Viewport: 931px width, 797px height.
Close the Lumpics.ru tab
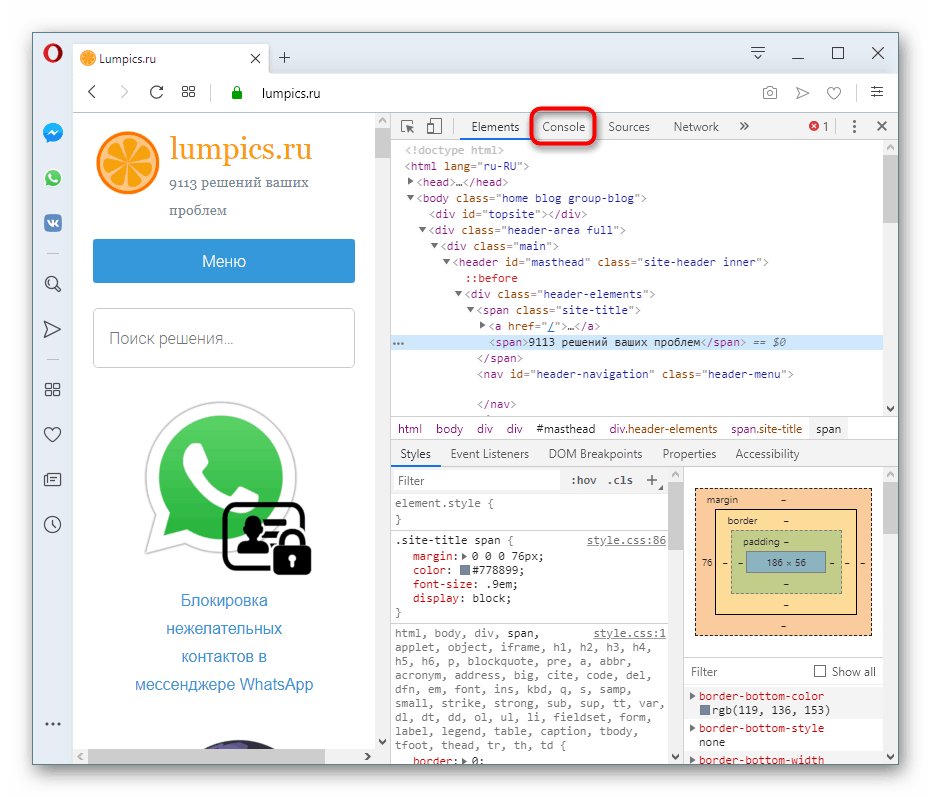(255, 58)
